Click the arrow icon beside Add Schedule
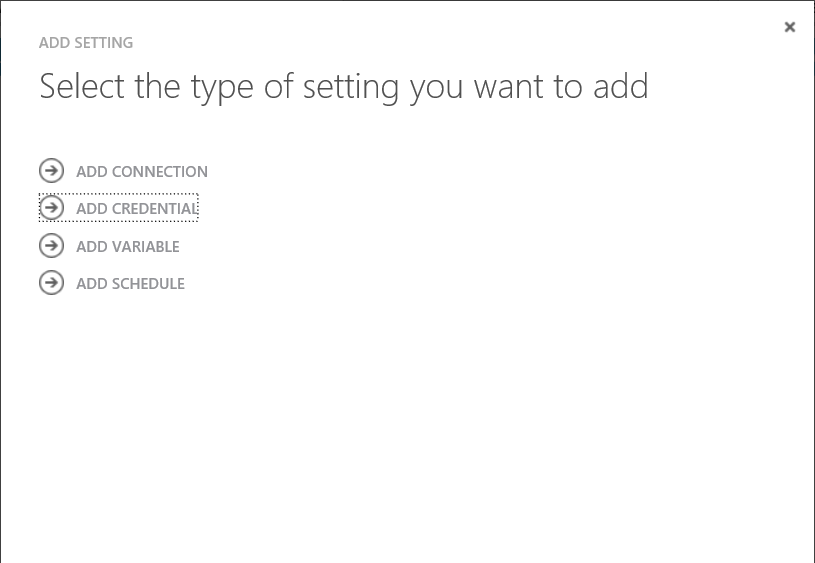This screenshot has height=563, width=815. (x=51, y=283)
